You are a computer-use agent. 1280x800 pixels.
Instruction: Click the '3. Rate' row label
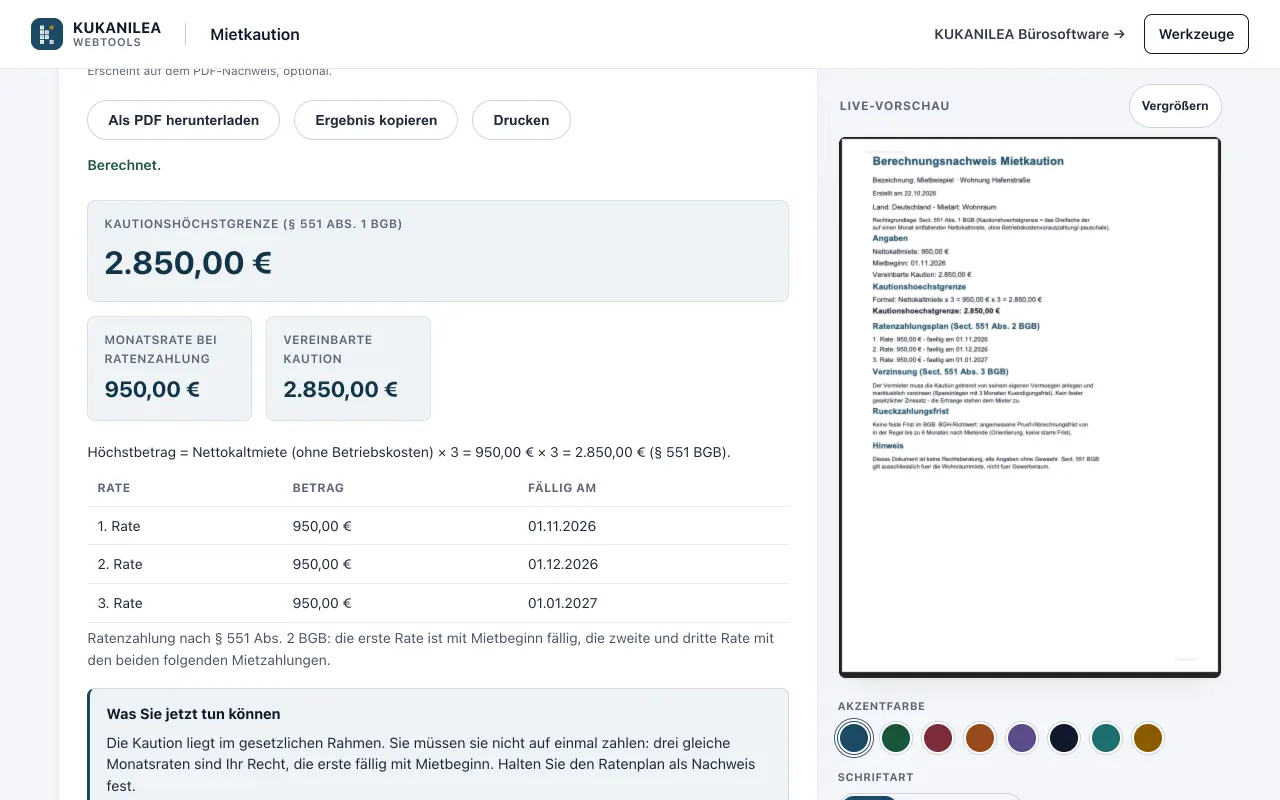120,603
